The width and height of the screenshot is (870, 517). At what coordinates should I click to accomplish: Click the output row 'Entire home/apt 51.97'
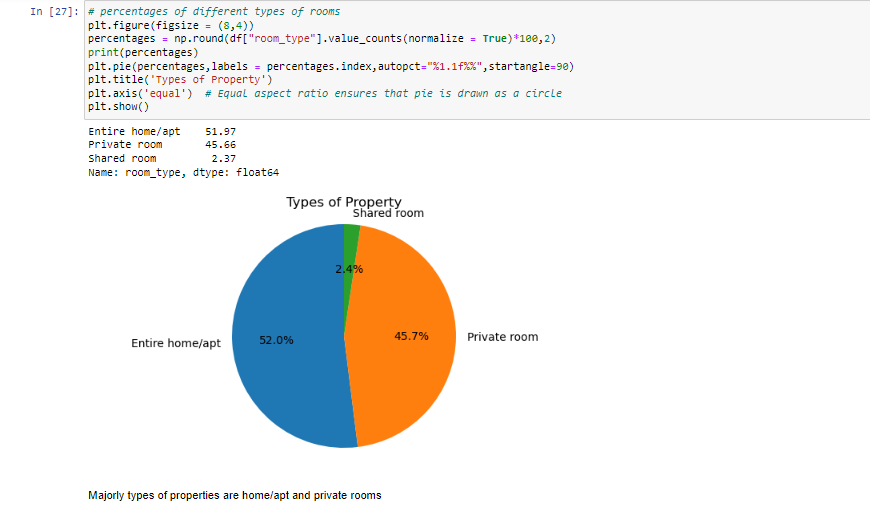coord(162,131)
